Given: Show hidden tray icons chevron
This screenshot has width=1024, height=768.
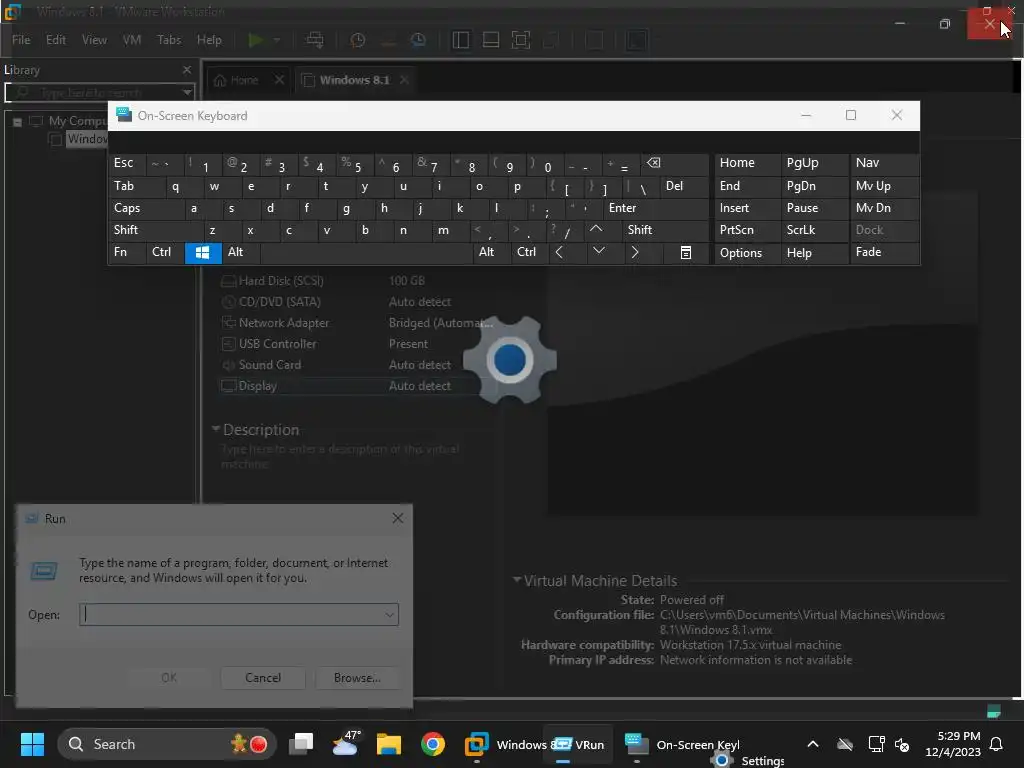Looking at the screenshot, I should point(813,744).
